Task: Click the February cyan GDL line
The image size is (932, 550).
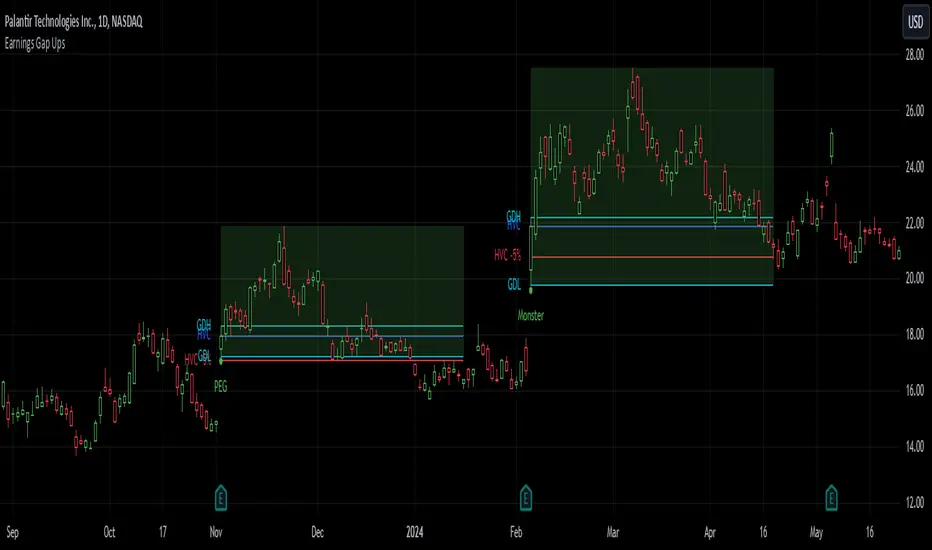Action: 651,285
